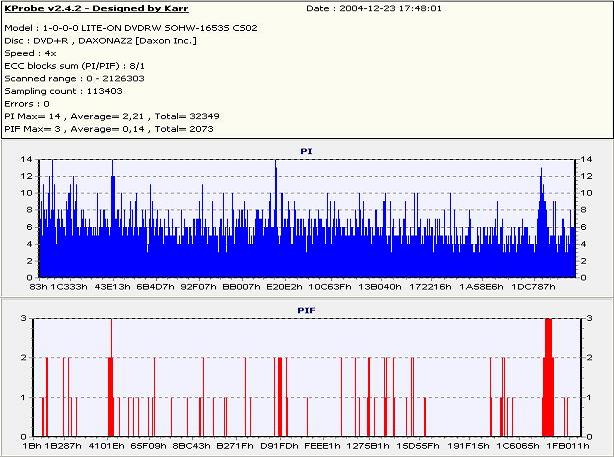Click the KProbe v2.4.2 title text
The height and width of the screenshot is (457, 614).
click(x=96, y=8)
